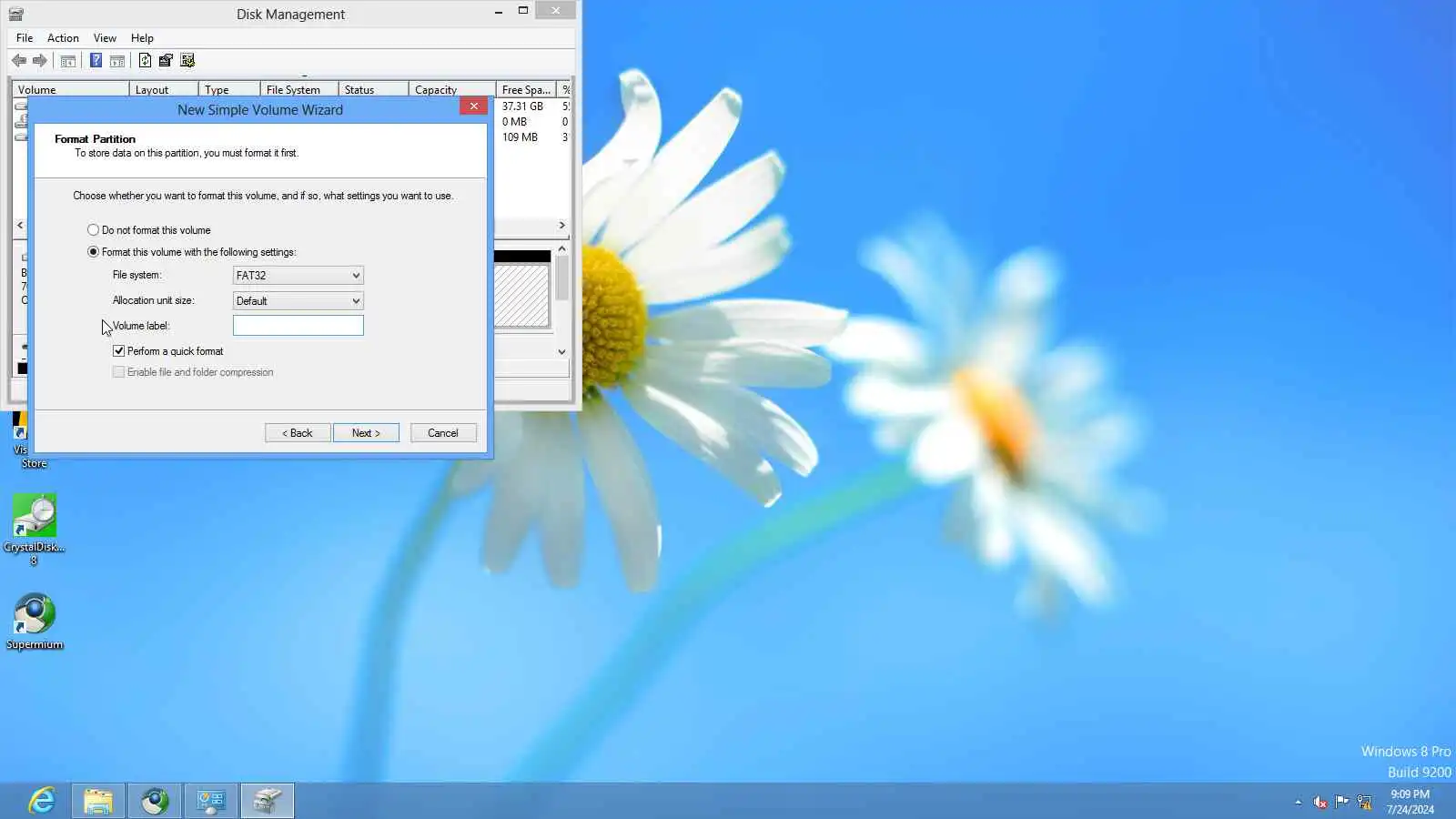Open the File menu in Disk Management
The image size is (1456, 819).
coord(25,38)
